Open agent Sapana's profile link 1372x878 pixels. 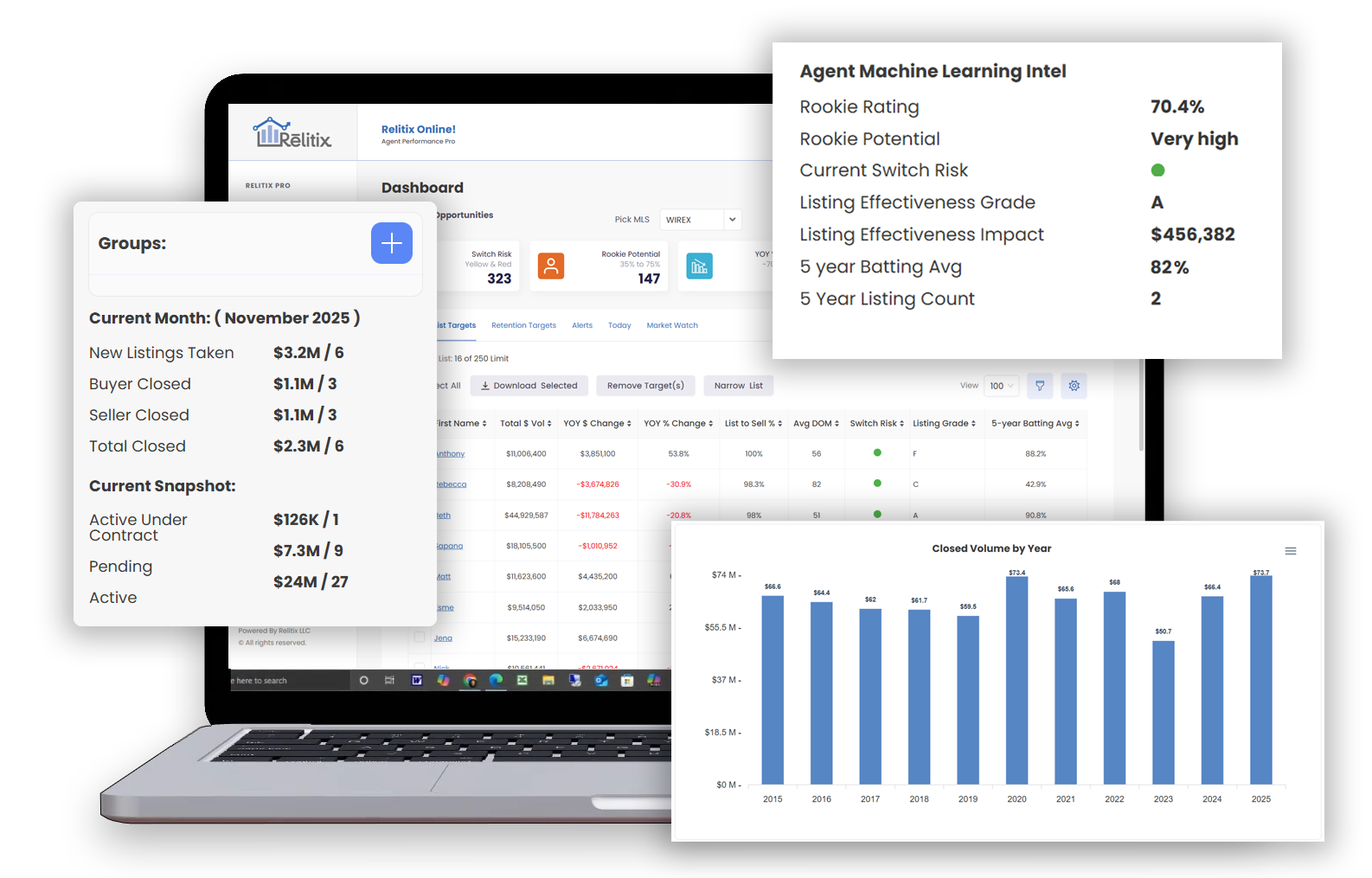(449, 546)
